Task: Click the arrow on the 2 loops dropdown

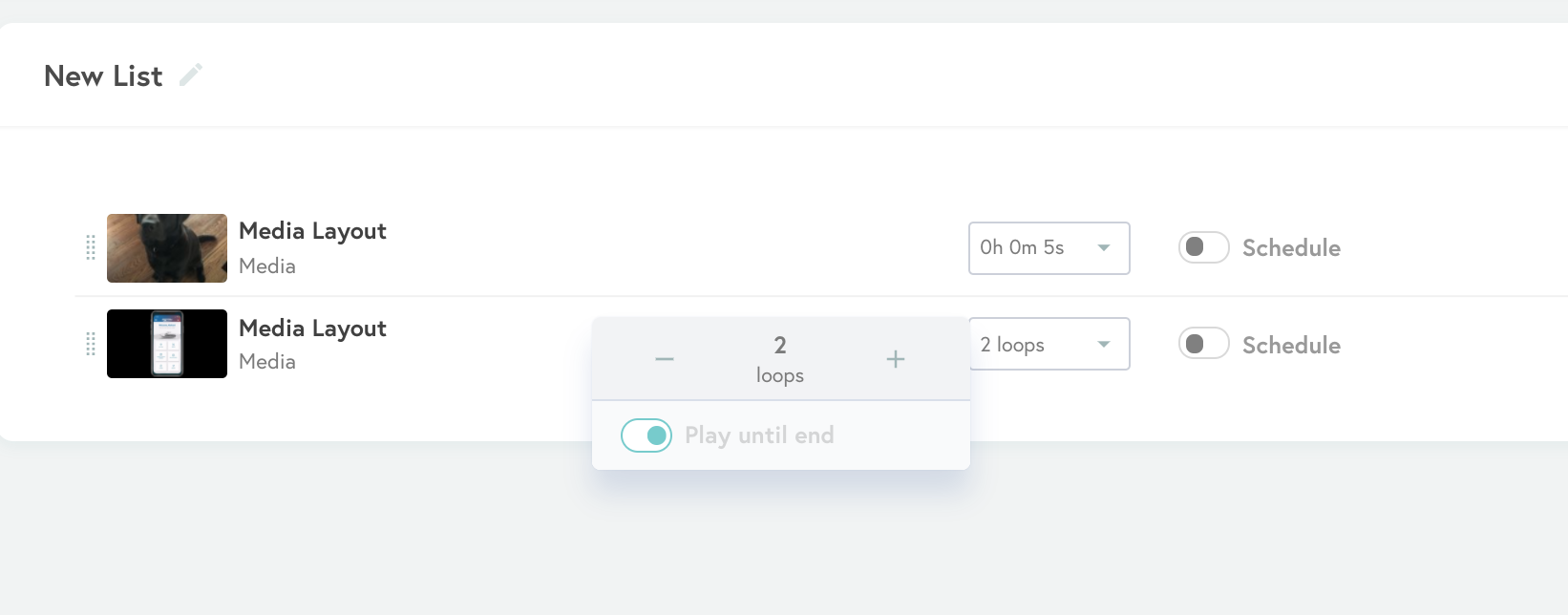Action: [x=1104, y=344]
